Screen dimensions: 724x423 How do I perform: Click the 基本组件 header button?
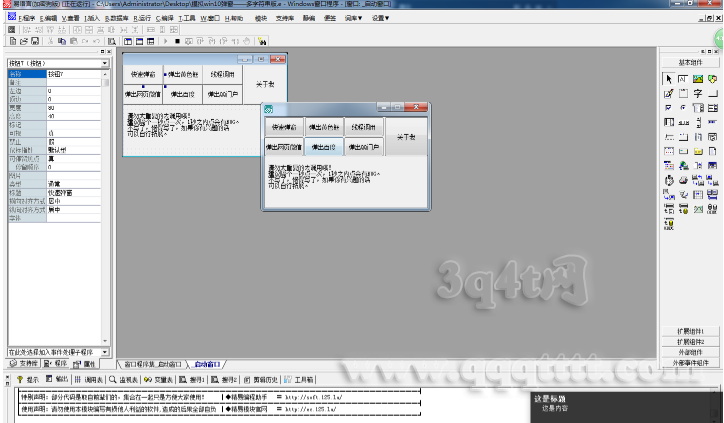click(x=690, y=62)
